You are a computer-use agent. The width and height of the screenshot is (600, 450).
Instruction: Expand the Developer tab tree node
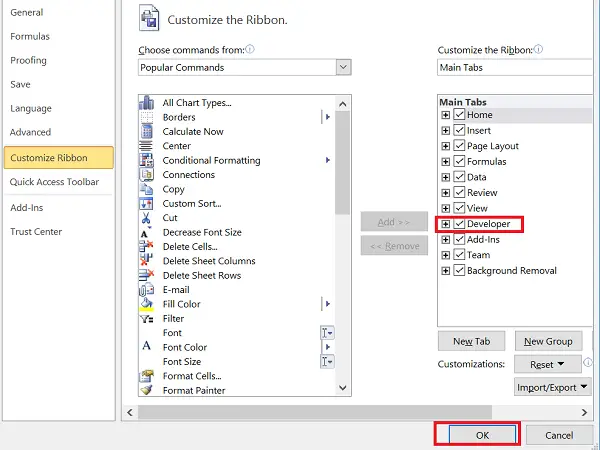[x=445, y=224]
